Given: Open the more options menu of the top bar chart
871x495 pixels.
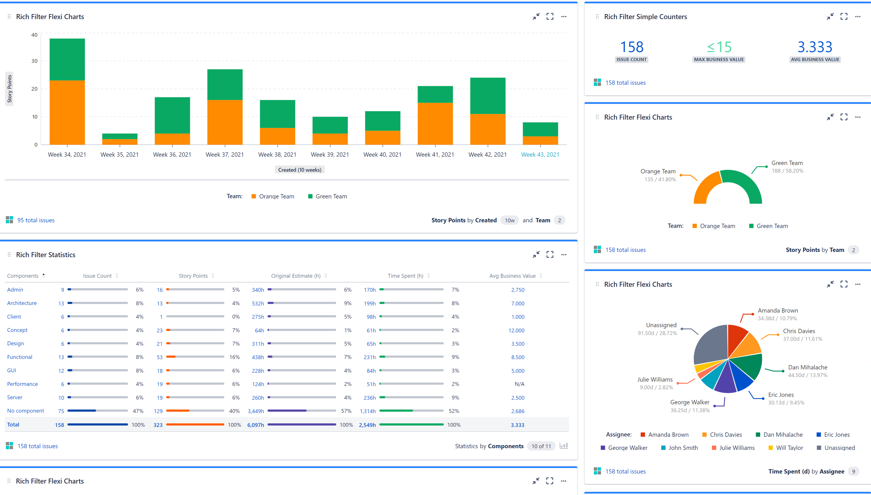Looking at the screenshot, I should [x=564, y=17].
